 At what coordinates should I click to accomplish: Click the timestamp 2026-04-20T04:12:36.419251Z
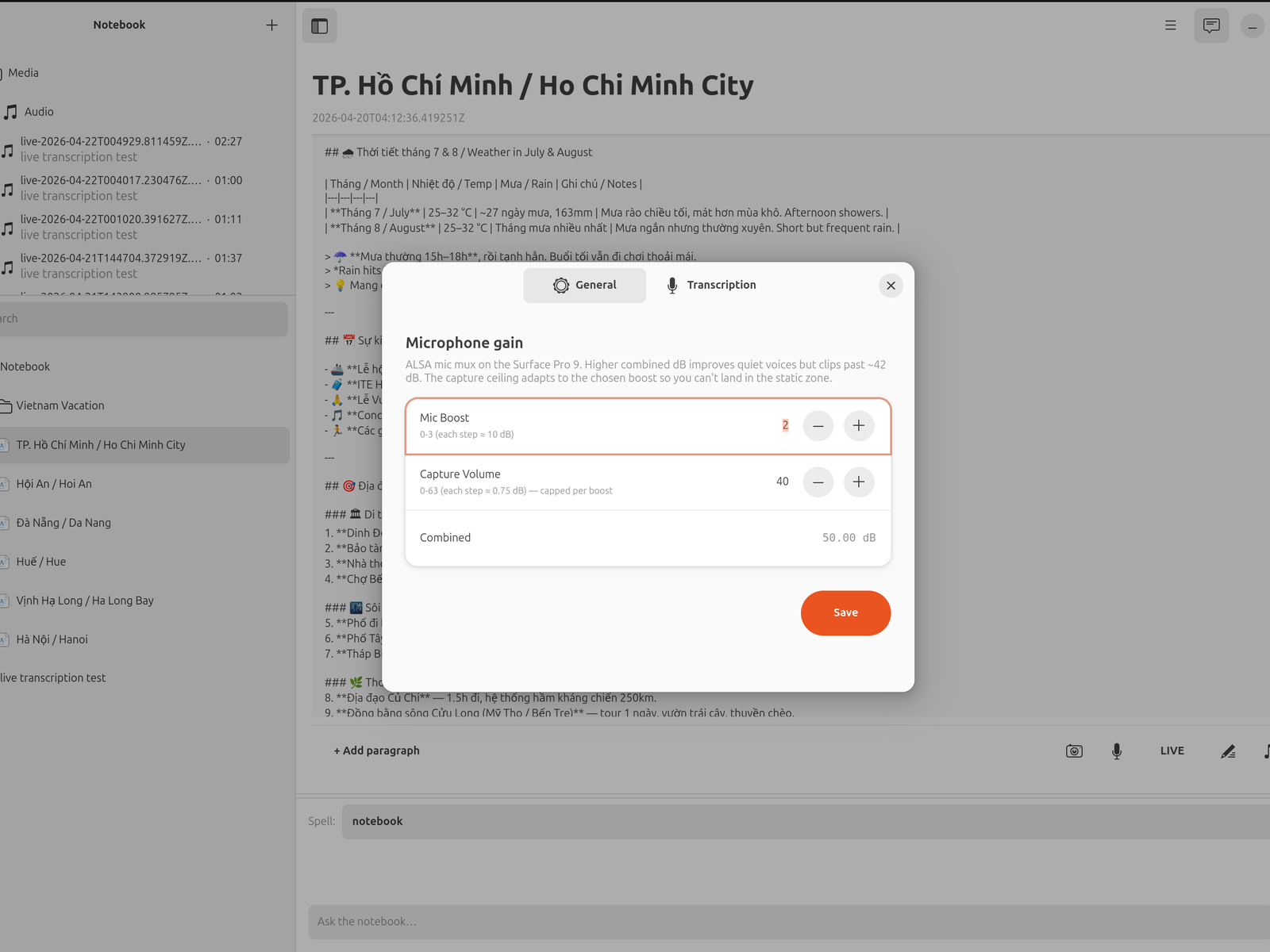(388, 118)
